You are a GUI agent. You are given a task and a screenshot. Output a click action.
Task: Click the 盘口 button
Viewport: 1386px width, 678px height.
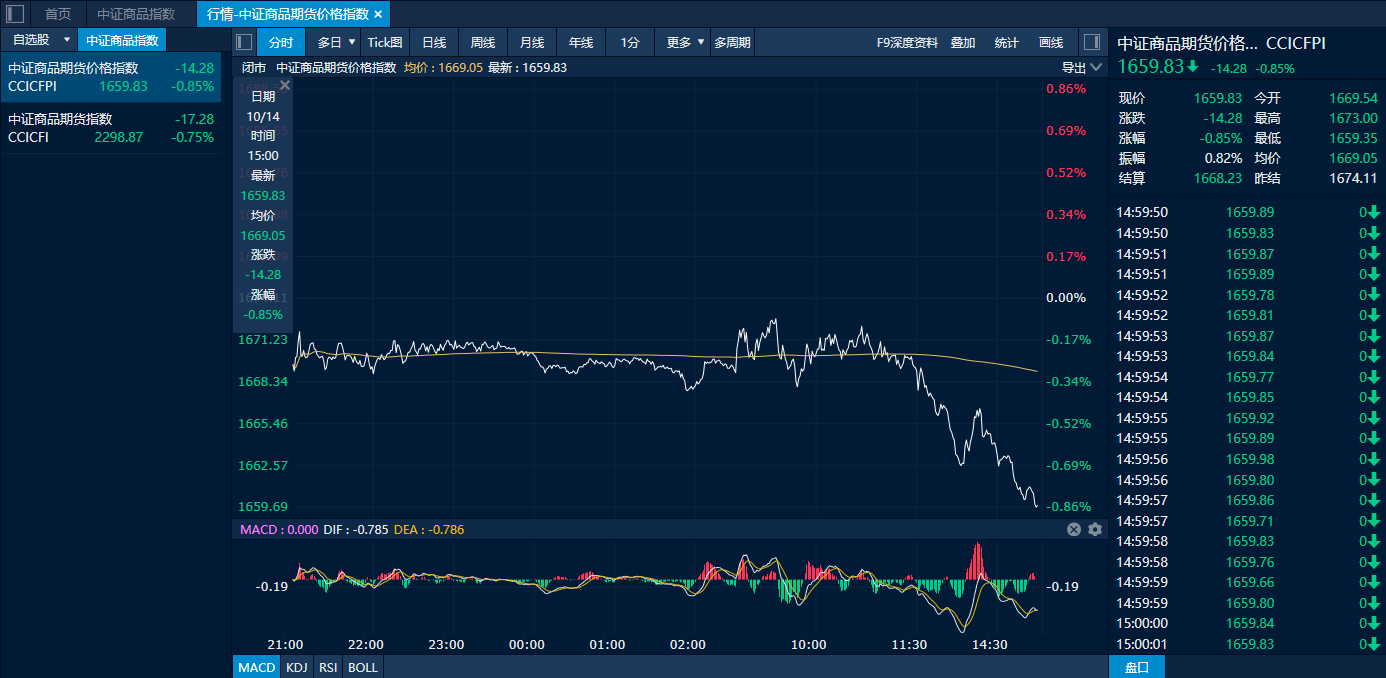(1137, 667)
